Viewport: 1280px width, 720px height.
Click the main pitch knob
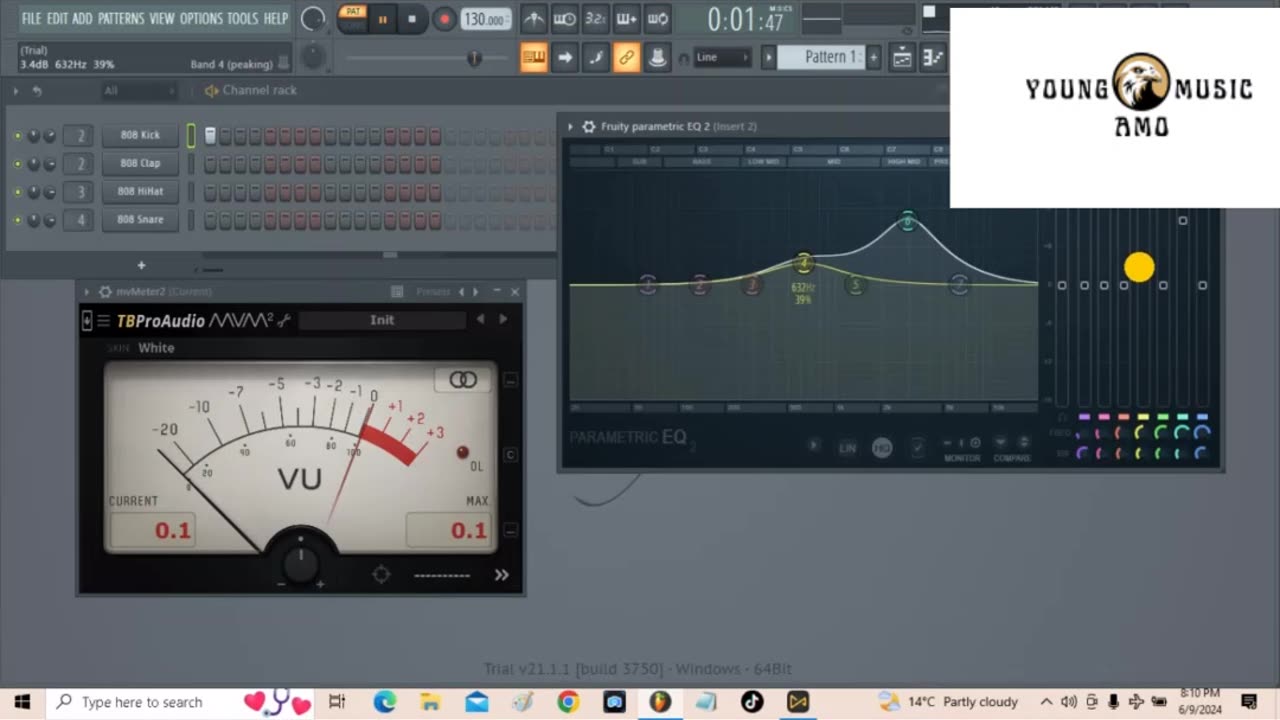313,57
